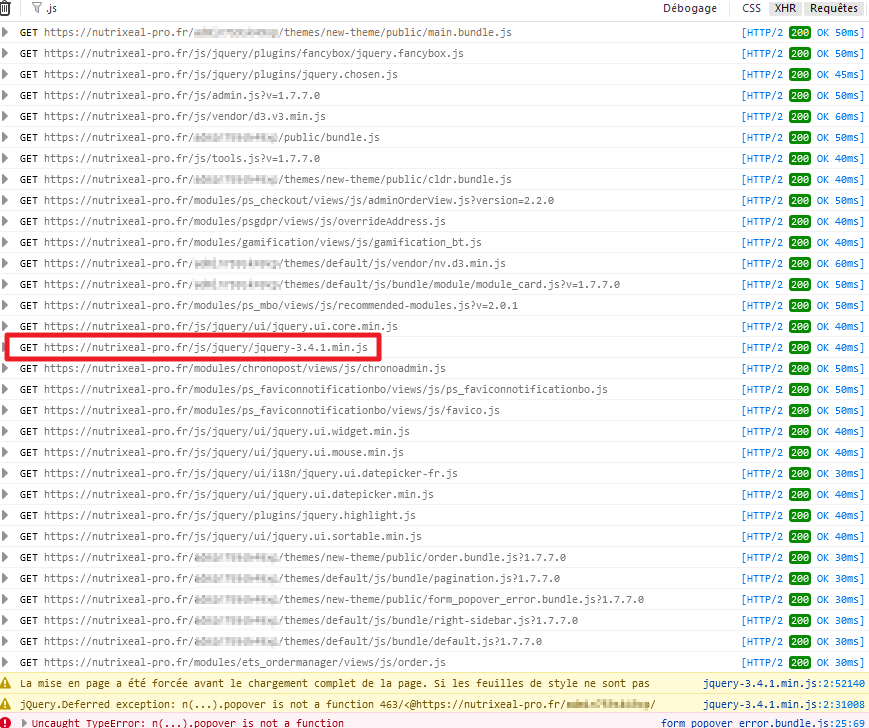
Task: Open the Débogage panel
Action: point(691,8)
